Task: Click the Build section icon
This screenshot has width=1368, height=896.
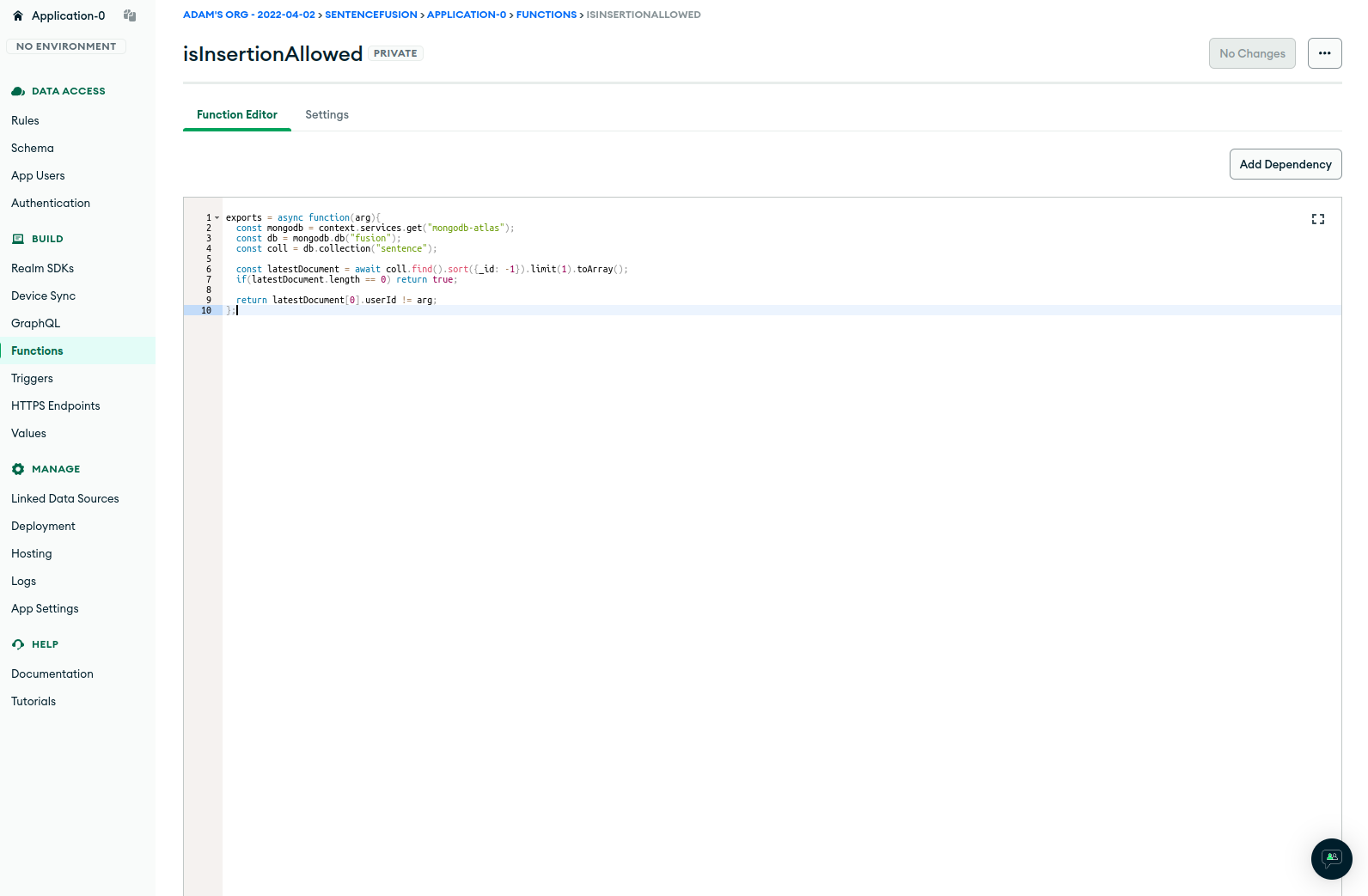Action: tap(18, 239)
